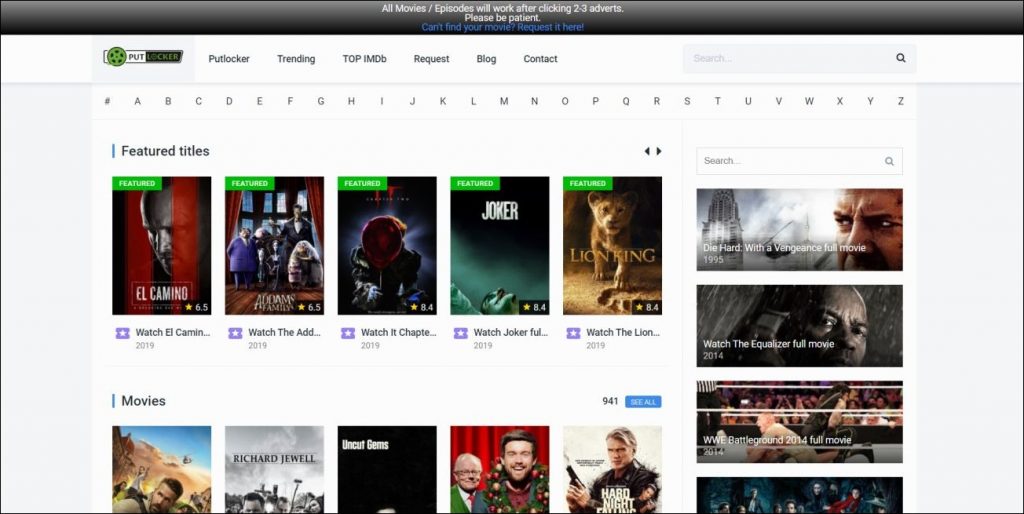Open the Lion King poster
The height and width of the screenshot is (514, 1024).
point(613,246)
